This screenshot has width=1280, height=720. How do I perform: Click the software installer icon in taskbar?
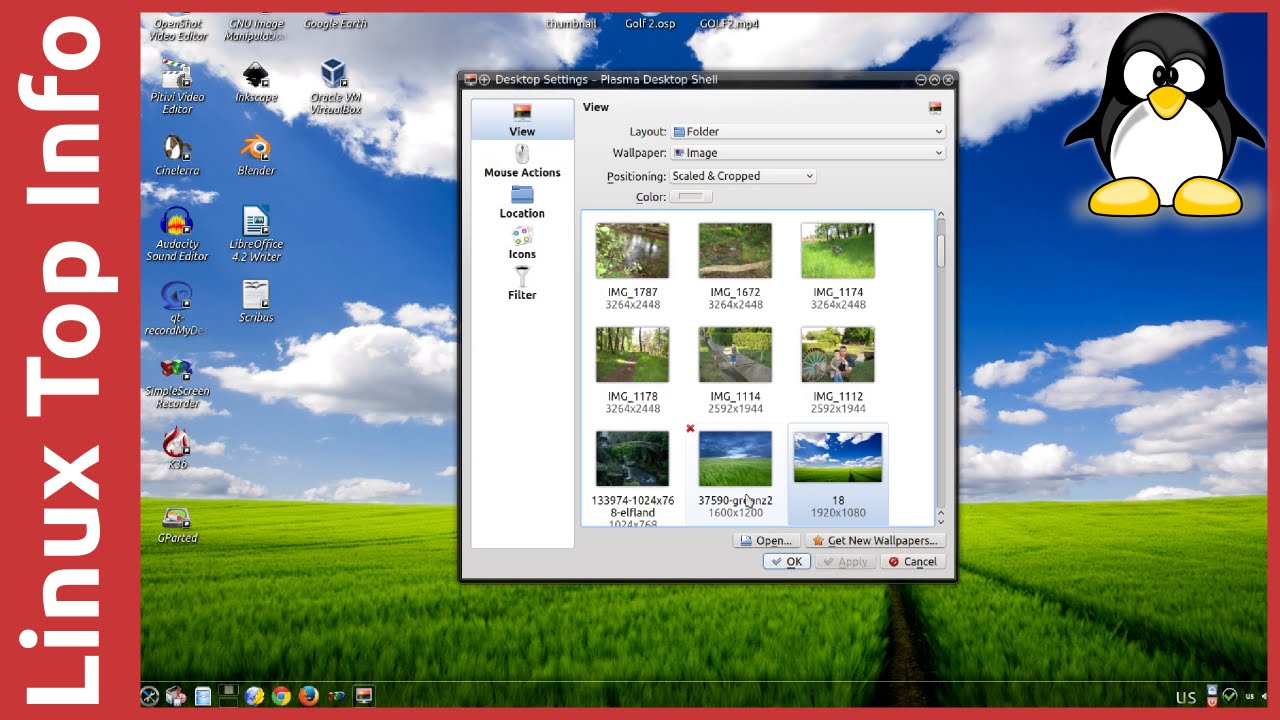(x=176, y=696)
